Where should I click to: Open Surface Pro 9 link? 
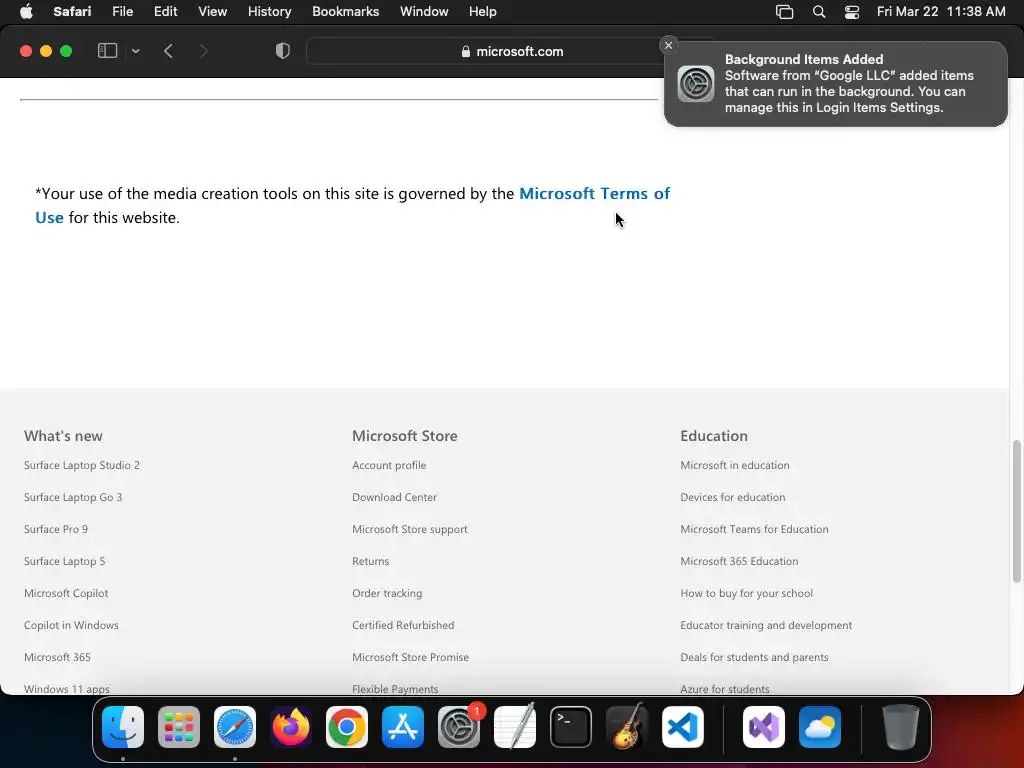pyautogui.click(x=56, y=529)
